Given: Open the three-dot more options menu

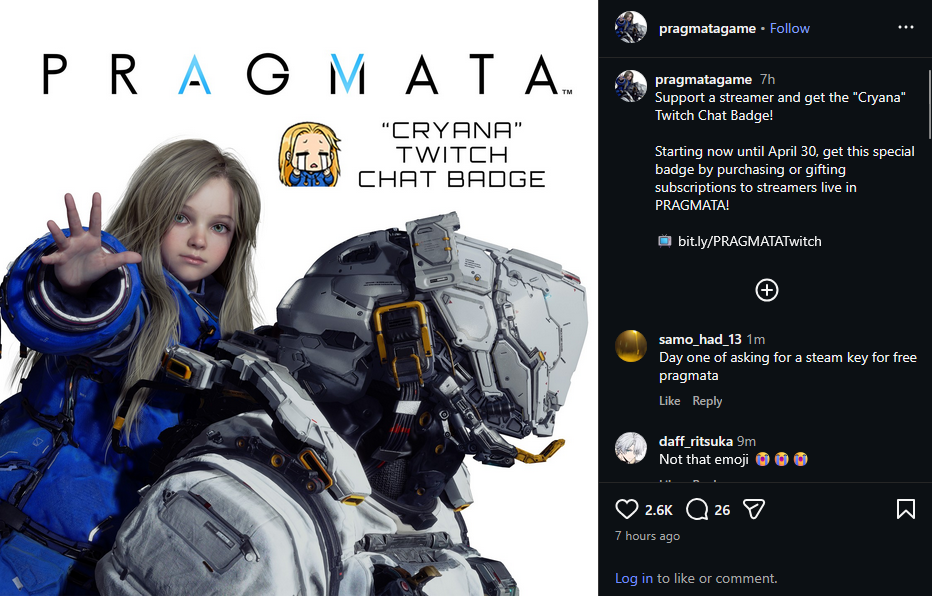Looking at the screenshot, I should pyautogui.click(x=906, y=27).
